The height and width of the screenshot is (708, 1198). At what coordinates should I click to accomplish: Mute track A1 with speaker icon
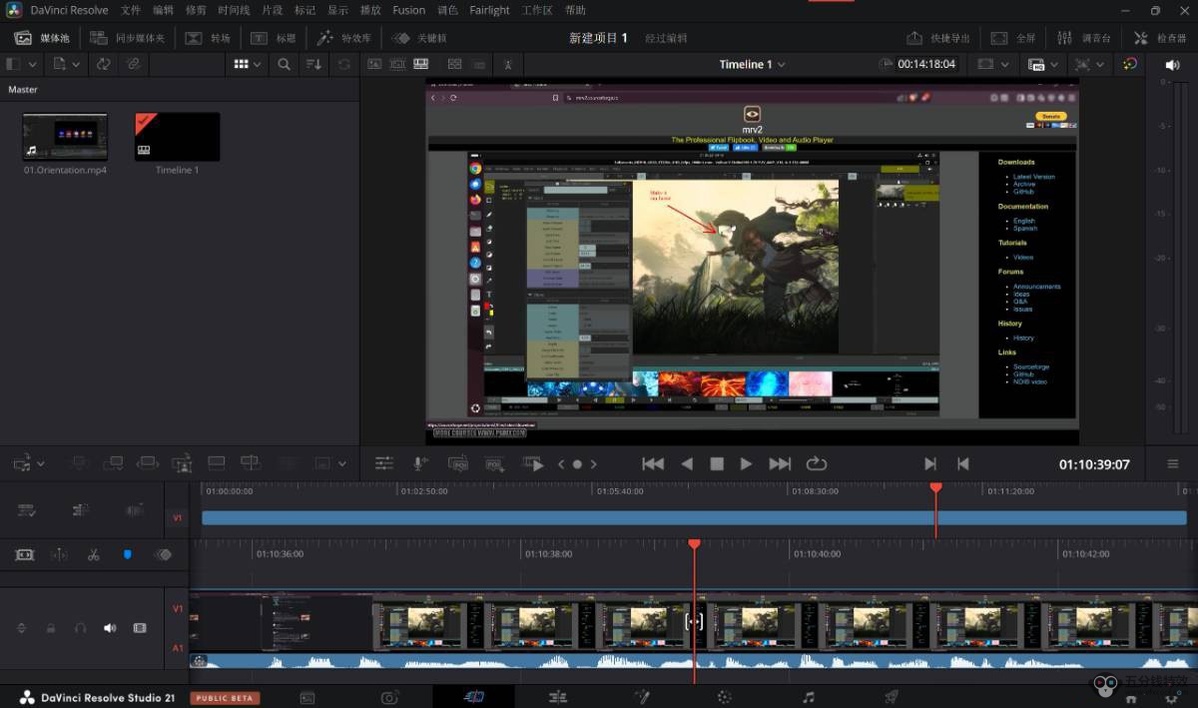[x=110, y=628]
